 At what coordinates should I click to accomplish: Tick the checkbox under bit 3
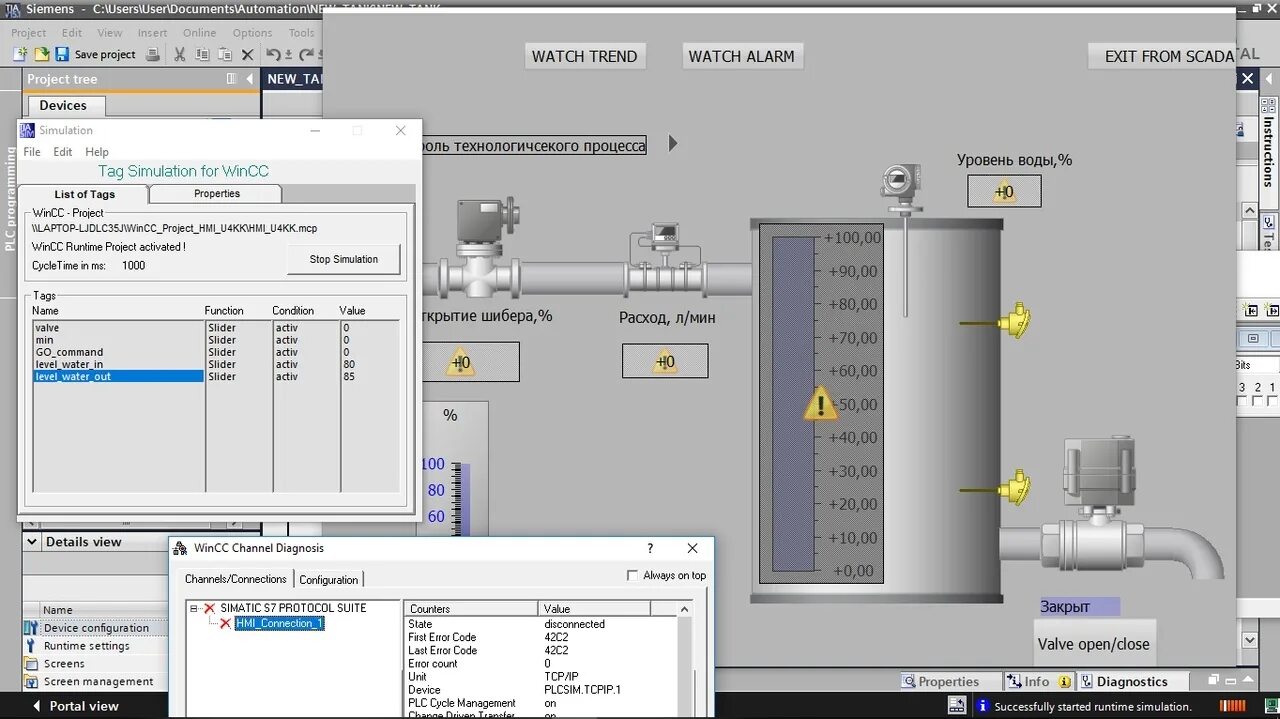tap(1242, 401)
